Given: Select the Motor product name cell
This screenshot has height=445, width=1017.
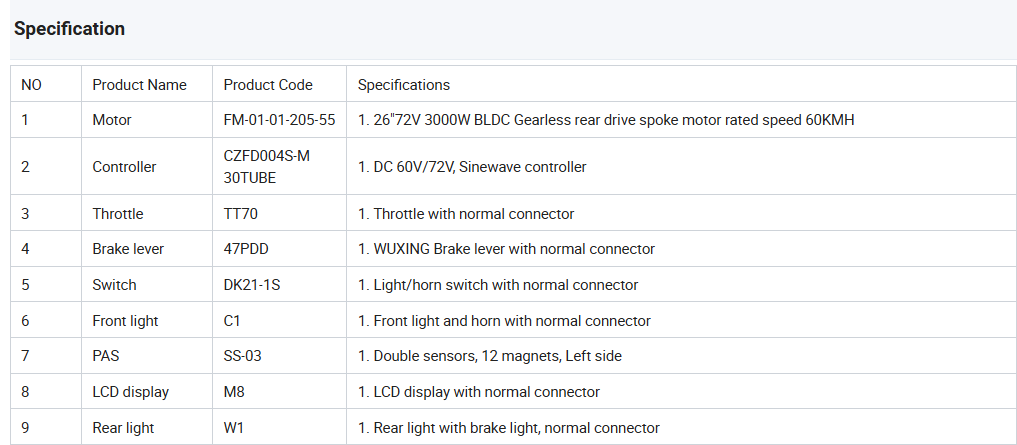Looking at the screenshot, I should coord(112,120).
